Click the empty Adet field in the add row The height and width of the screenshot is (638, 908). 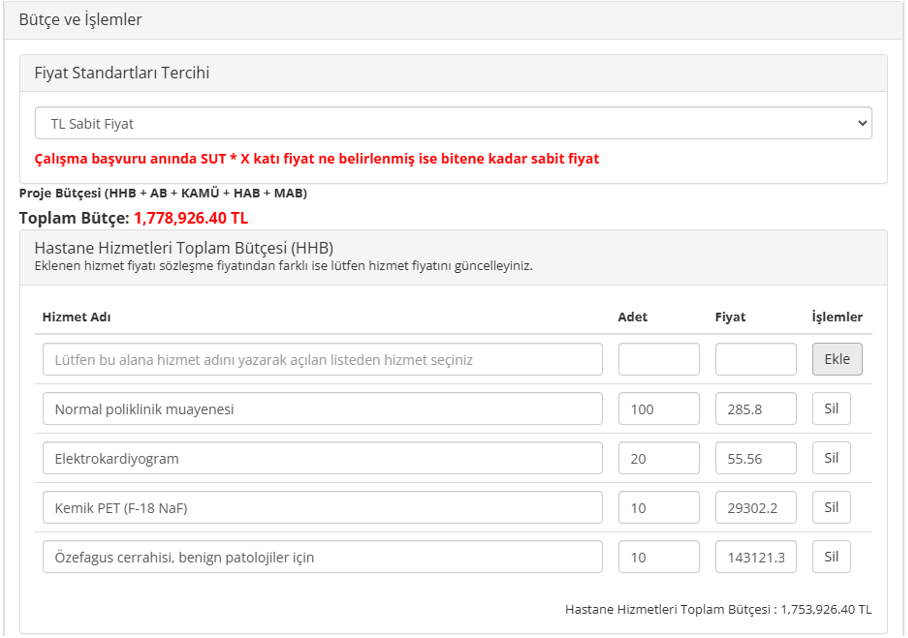[x=658, y=359]
